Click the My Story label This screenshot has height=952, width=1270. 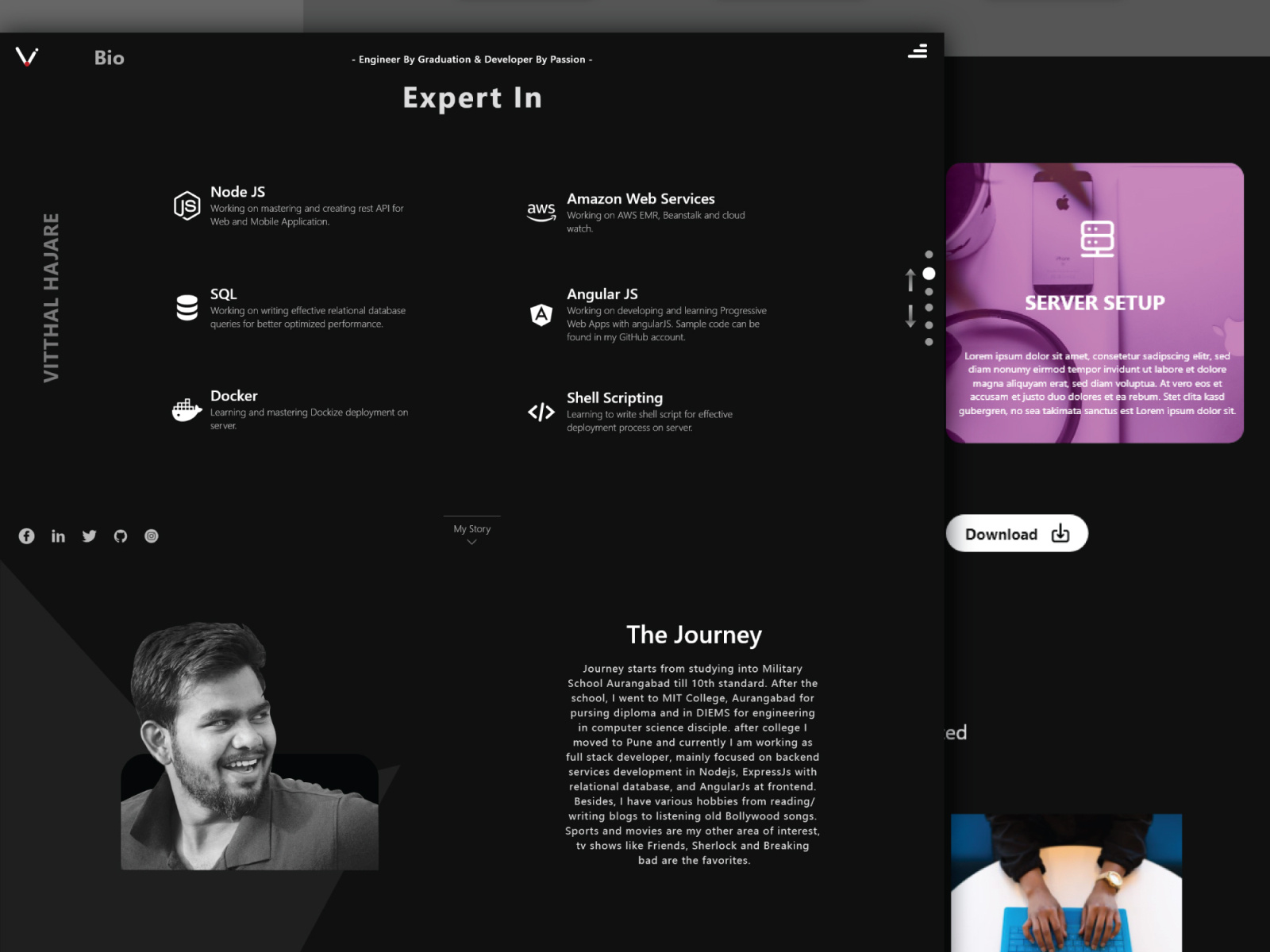471,529
